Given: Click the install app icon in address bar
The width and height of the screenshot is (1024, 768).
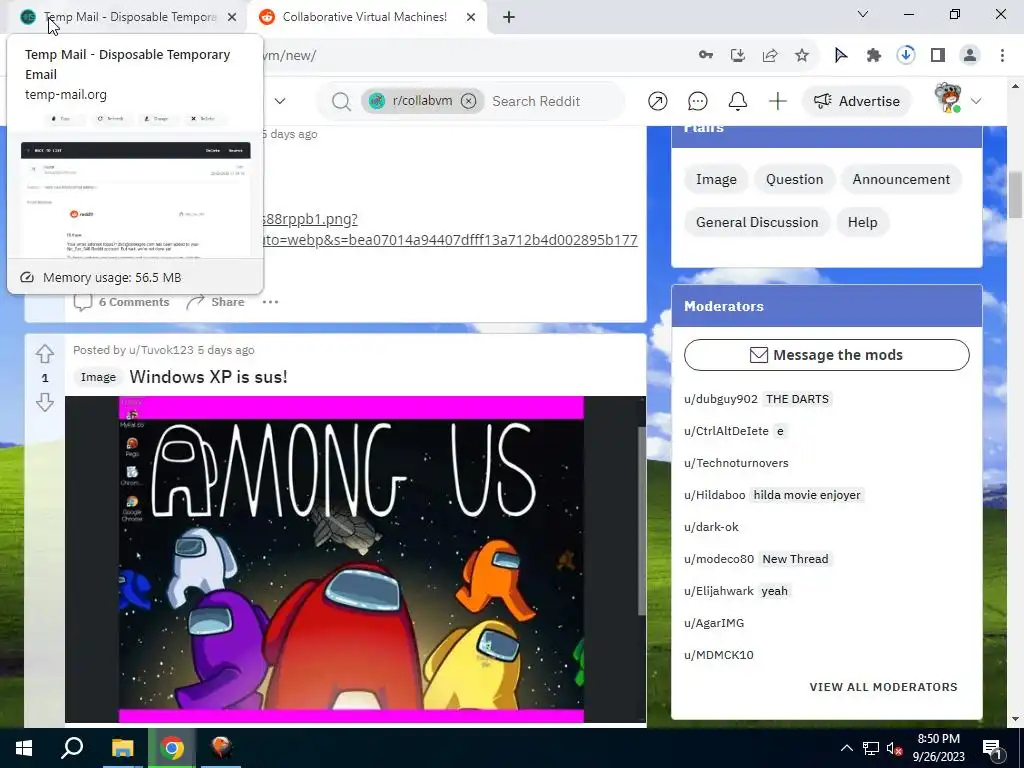Looking at the screenshot, I should pyautogui.click(x=738, y=55).
